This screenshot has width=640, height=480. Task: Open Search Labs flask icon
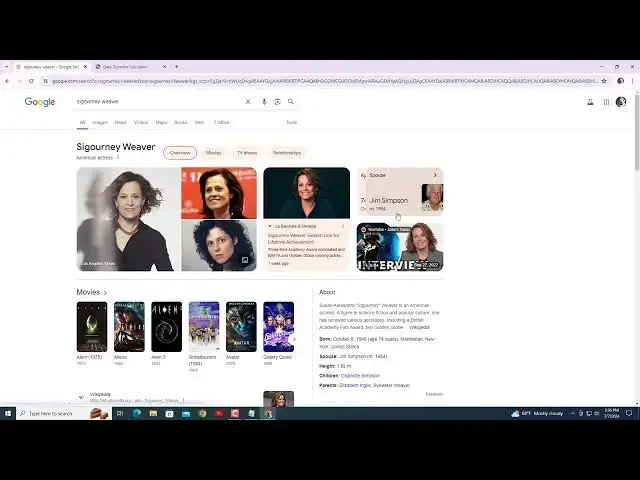point(590,102)
